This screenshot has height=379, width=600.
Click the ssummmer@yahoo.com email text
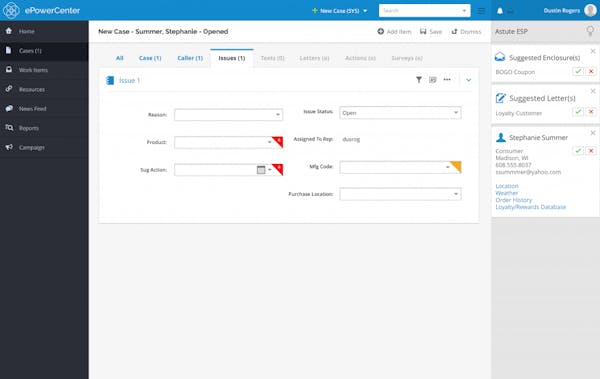(528, 172)
